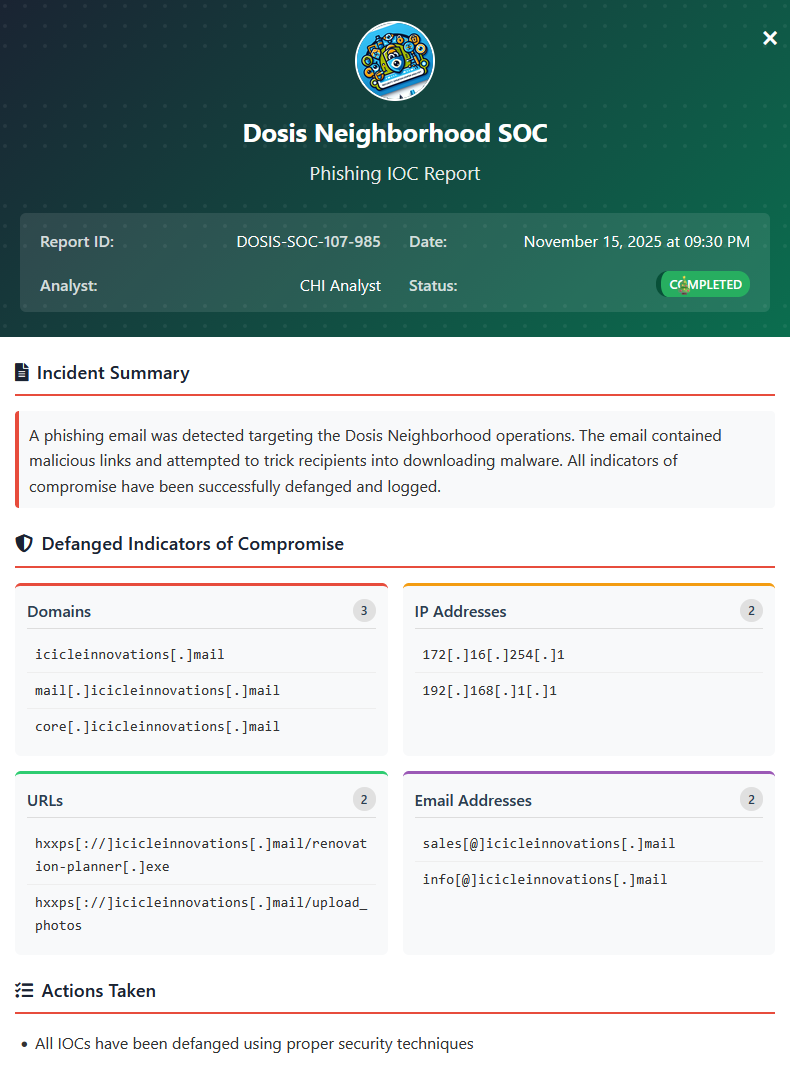Viewport: 790px width, 1065px height.
Task: Close the phishing IOC report dialog
Action: [769, 38]
